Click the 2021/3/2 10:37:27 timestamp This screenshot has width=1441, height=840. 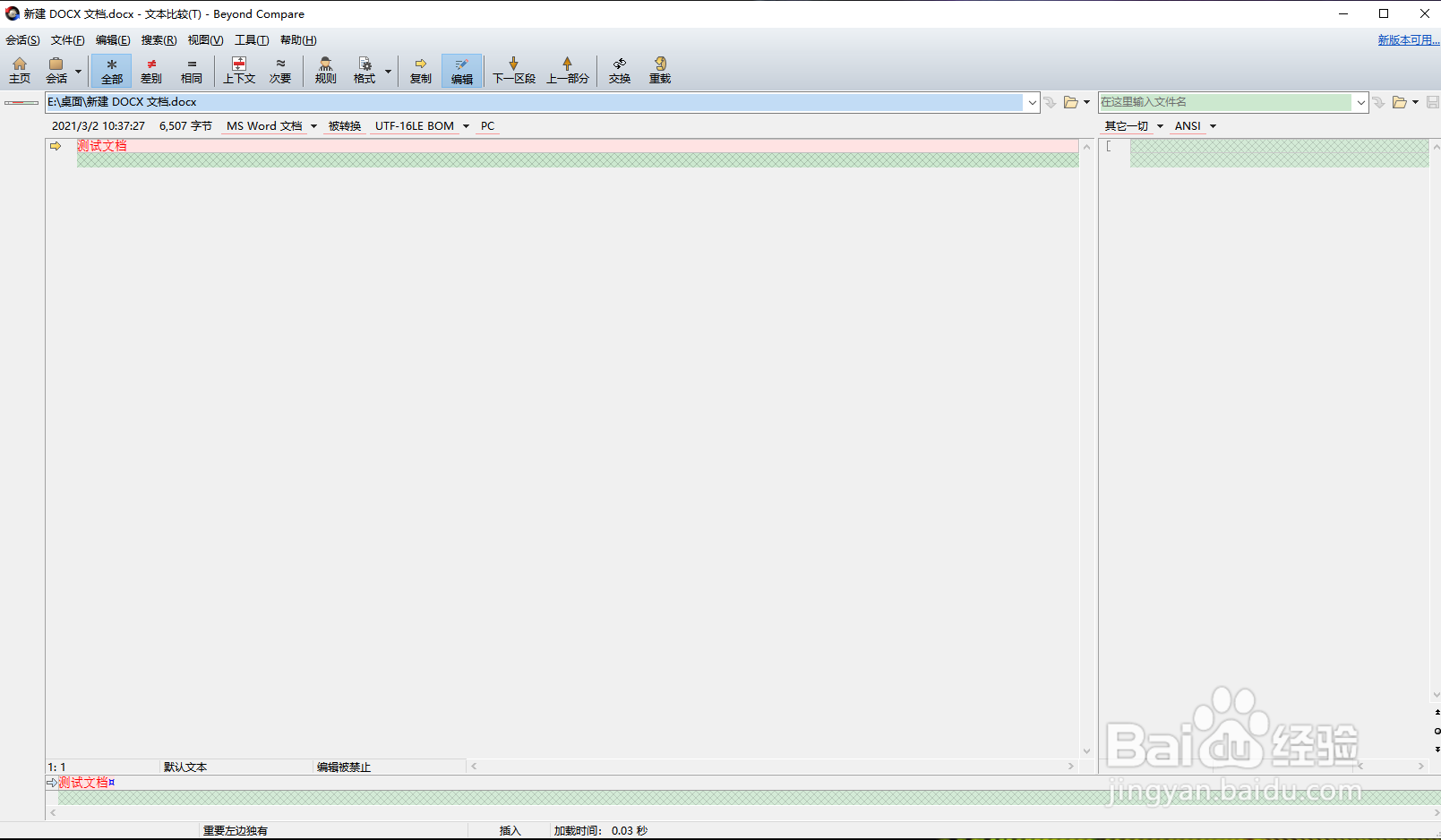click(x=99, y=126)
